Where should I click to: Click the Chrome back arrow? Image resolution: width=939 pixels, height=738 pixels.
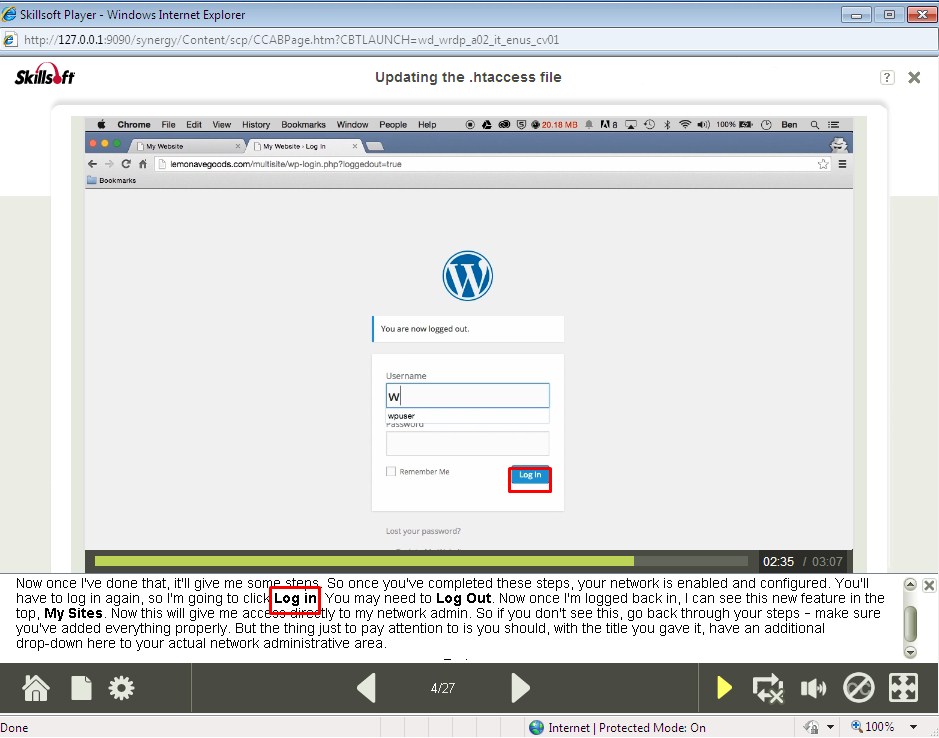(92, 164)
